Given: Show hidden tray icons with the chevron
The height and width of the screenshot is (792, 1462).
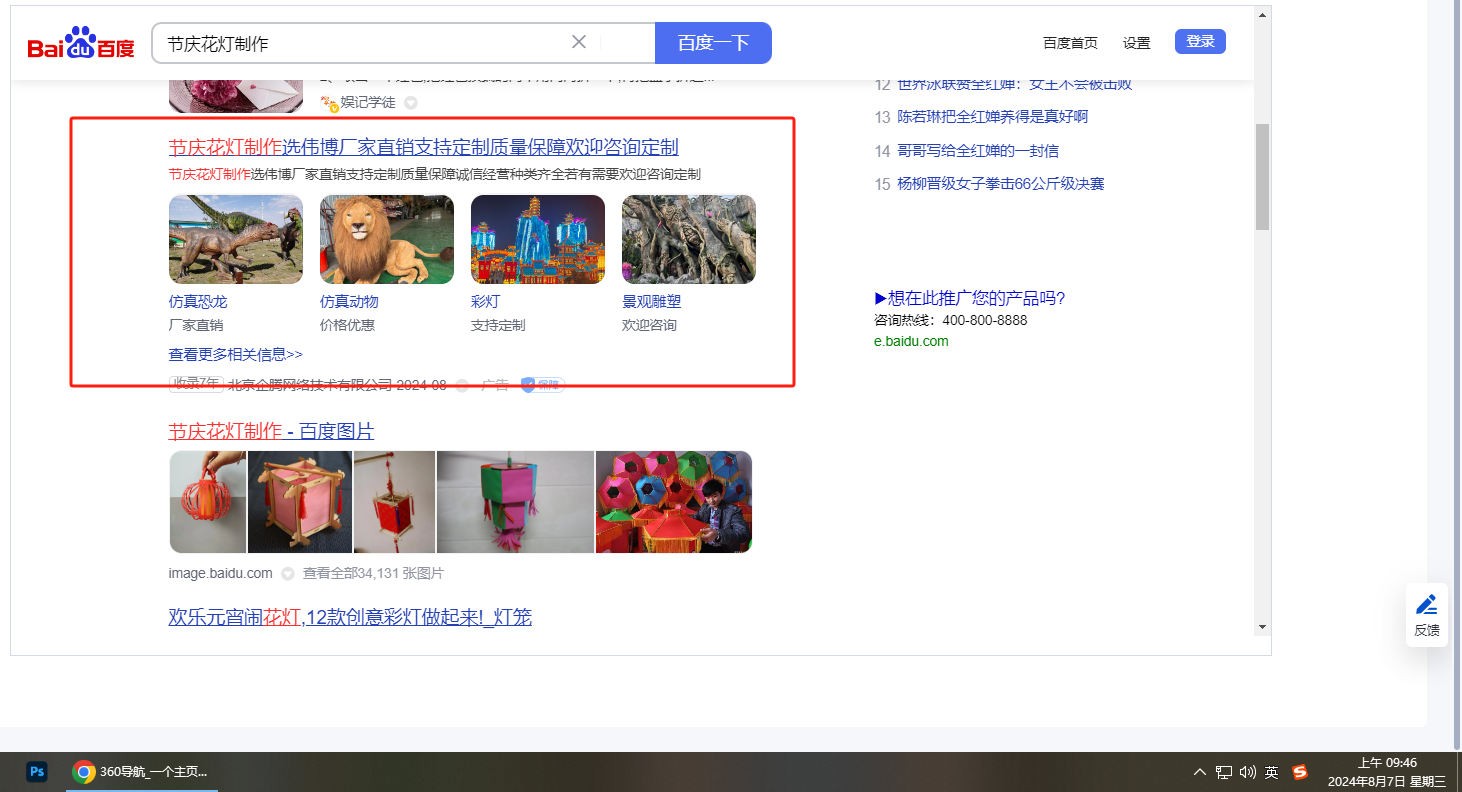Looking at the screenshot, I should pyautogui.click(x=1200, y=772).
